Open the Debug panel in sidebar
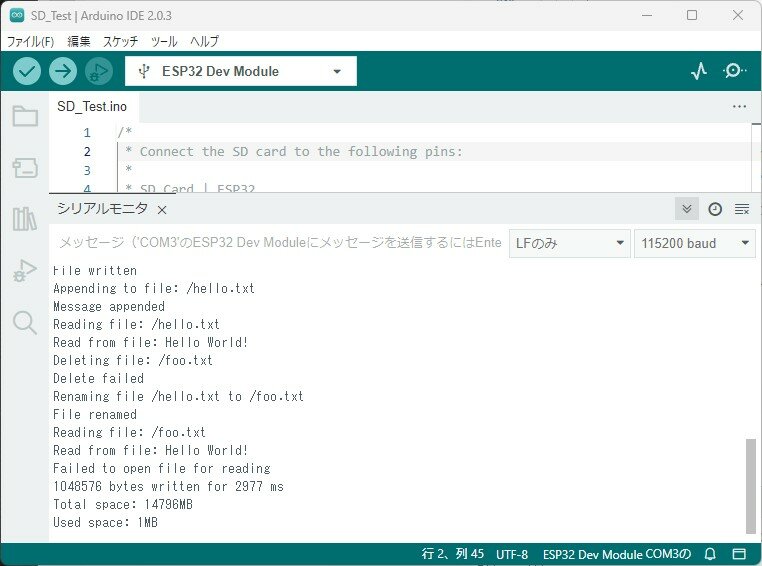 click(x=25, y=270)
